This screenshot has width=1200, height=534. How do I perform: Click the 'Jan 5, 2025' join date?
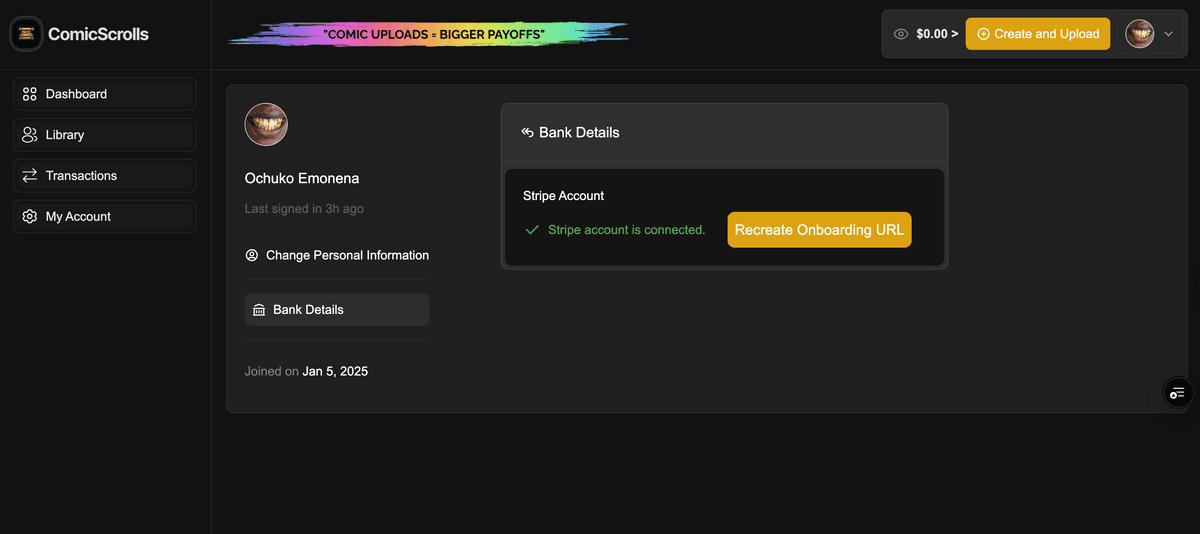[335, 371]
